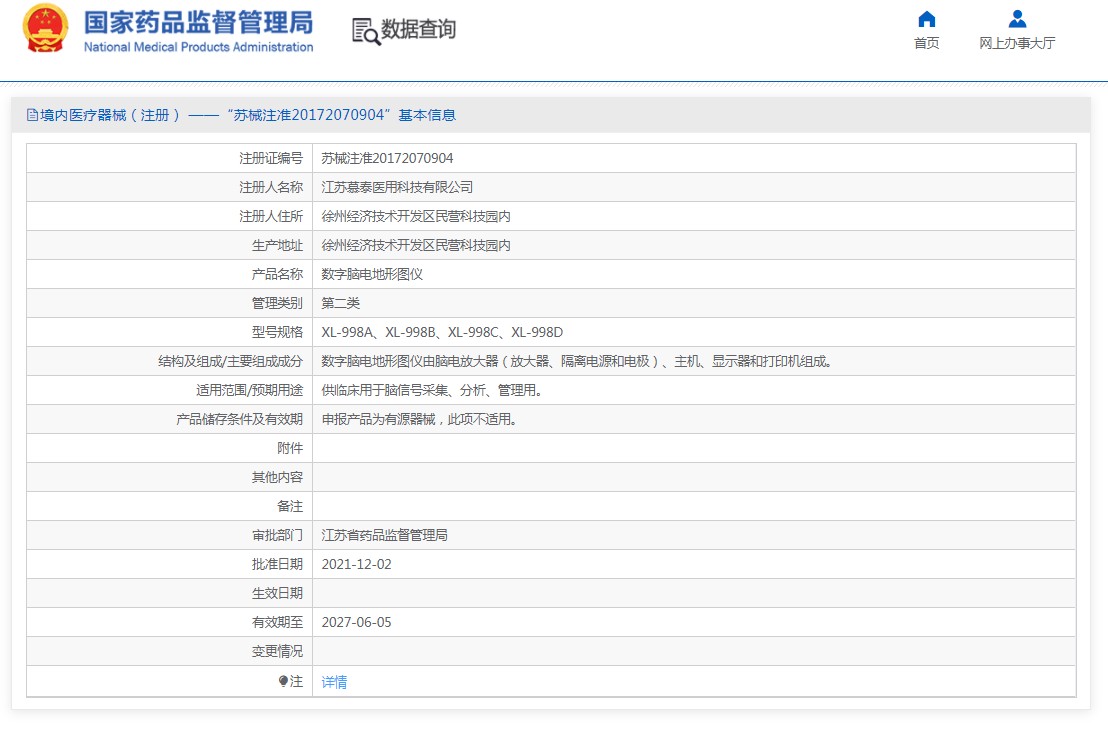Open the 数据查询 text label
1108x729 pixels.
click(418, 29)
